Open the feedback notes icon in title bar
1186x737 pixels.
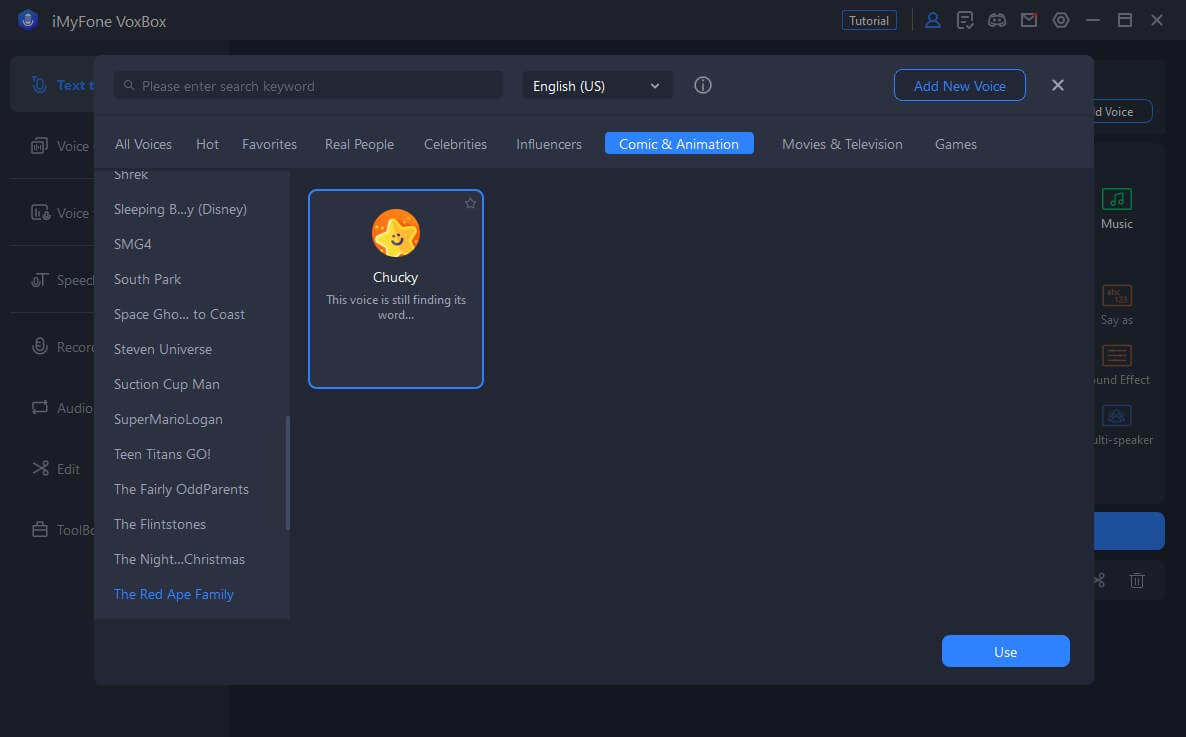tap(964, 20)
